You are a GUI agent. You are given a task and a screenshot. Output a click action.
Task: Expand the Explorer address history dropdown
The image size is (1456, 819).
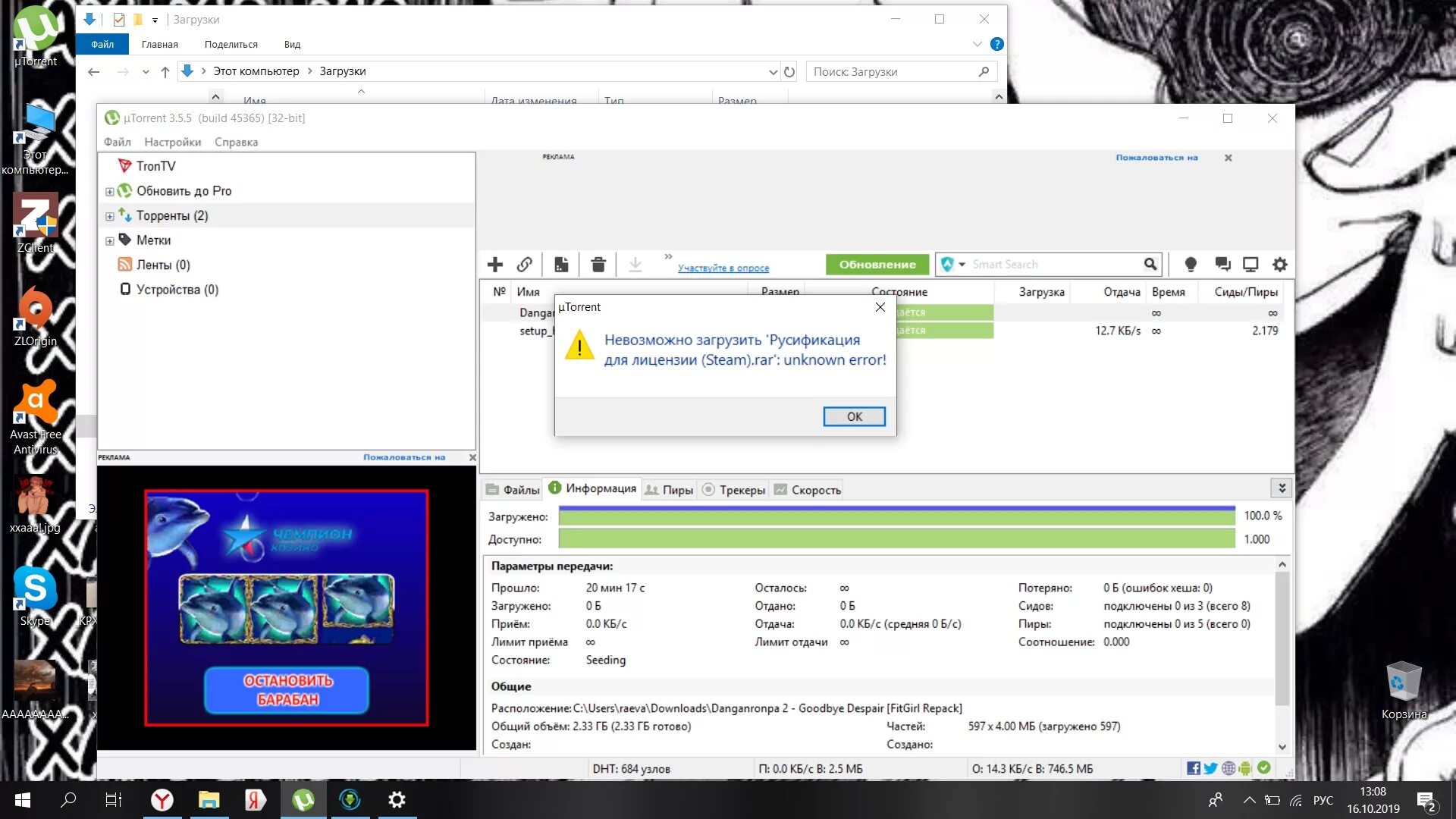[773, 72]
